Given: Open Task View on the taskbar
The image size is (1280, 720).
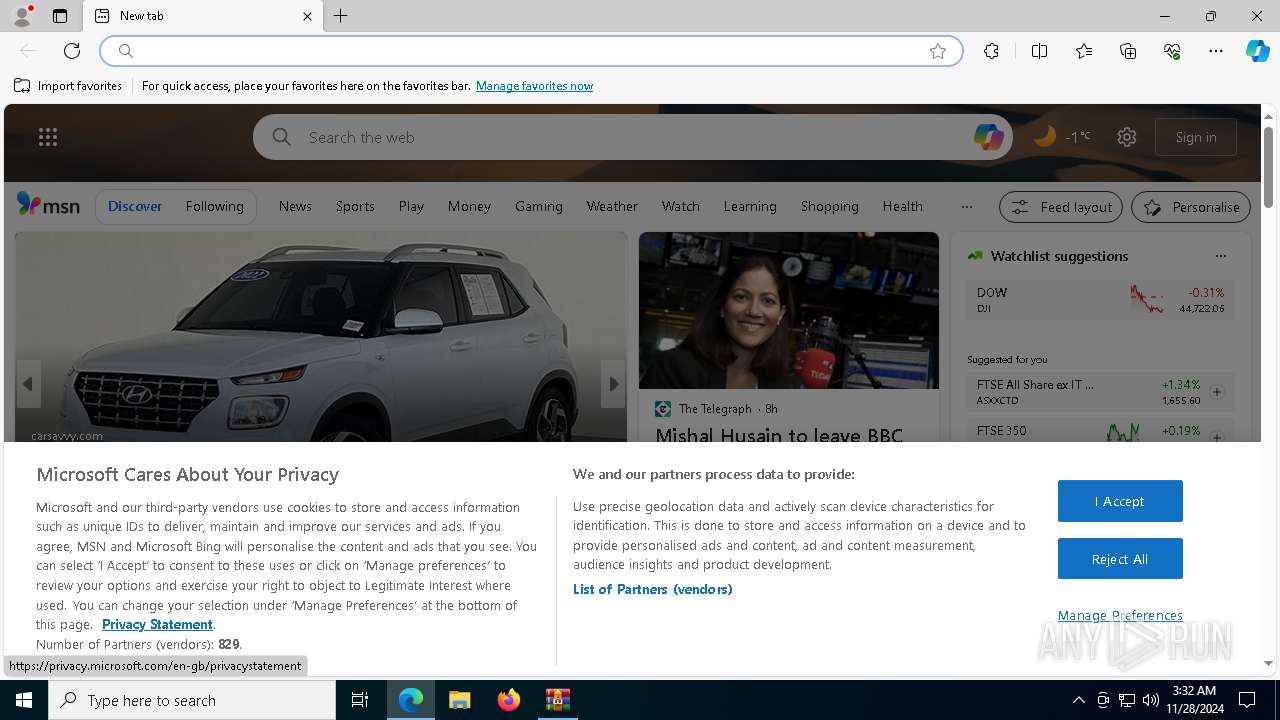Looking at the screenshot, I should click(360, 700).
